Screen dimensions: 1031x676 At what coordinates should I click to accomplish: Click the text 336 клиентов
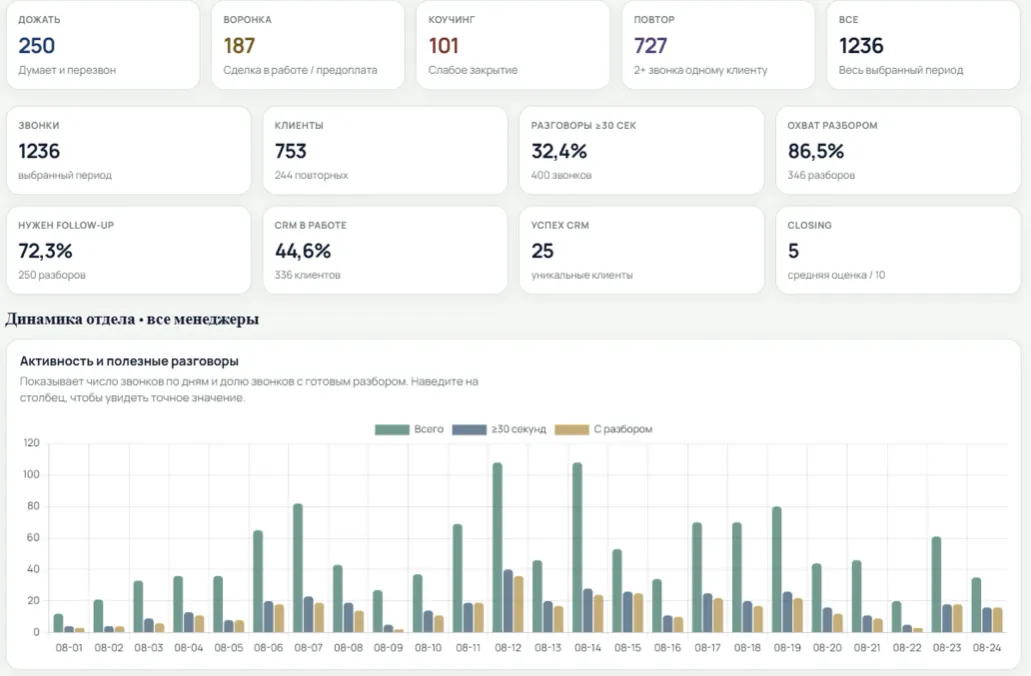[308, 275]
